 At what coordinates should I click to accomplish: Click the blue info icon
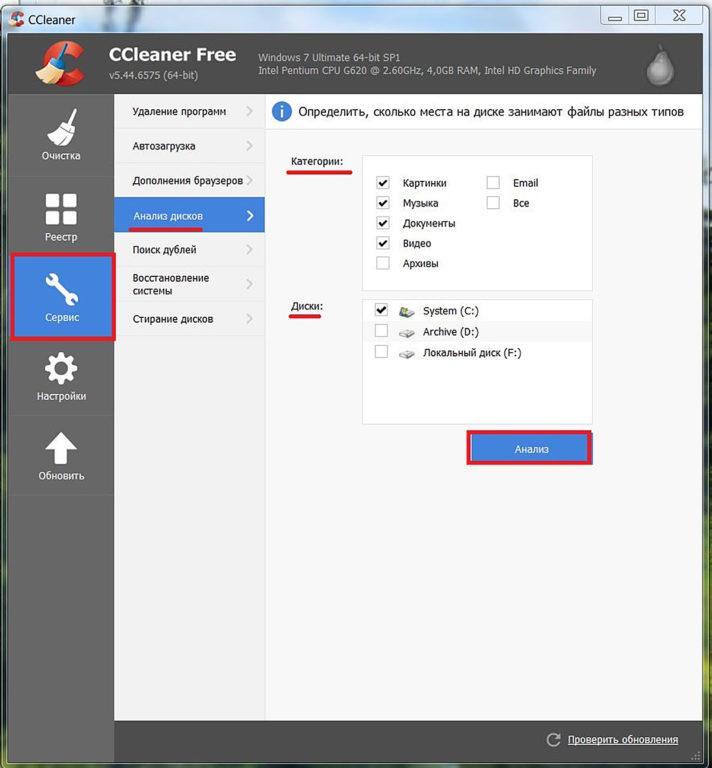click(x=282, y=112)
